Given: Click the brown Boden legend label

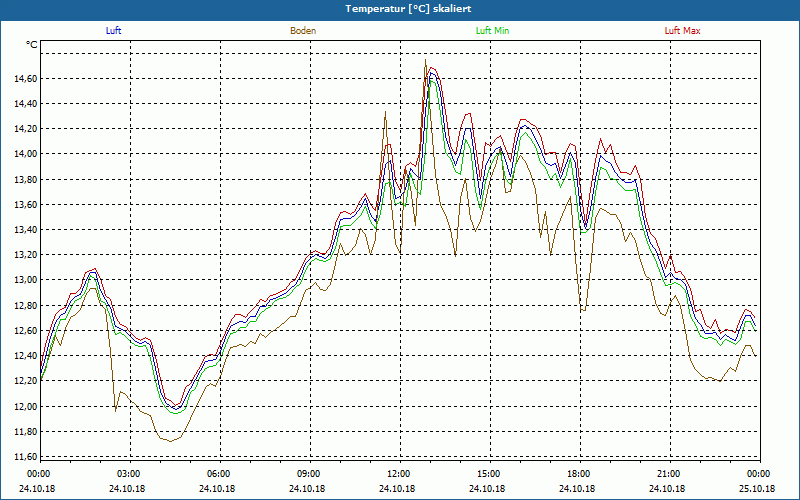Looking at the screenshot, I should click(x=303, y=31).
